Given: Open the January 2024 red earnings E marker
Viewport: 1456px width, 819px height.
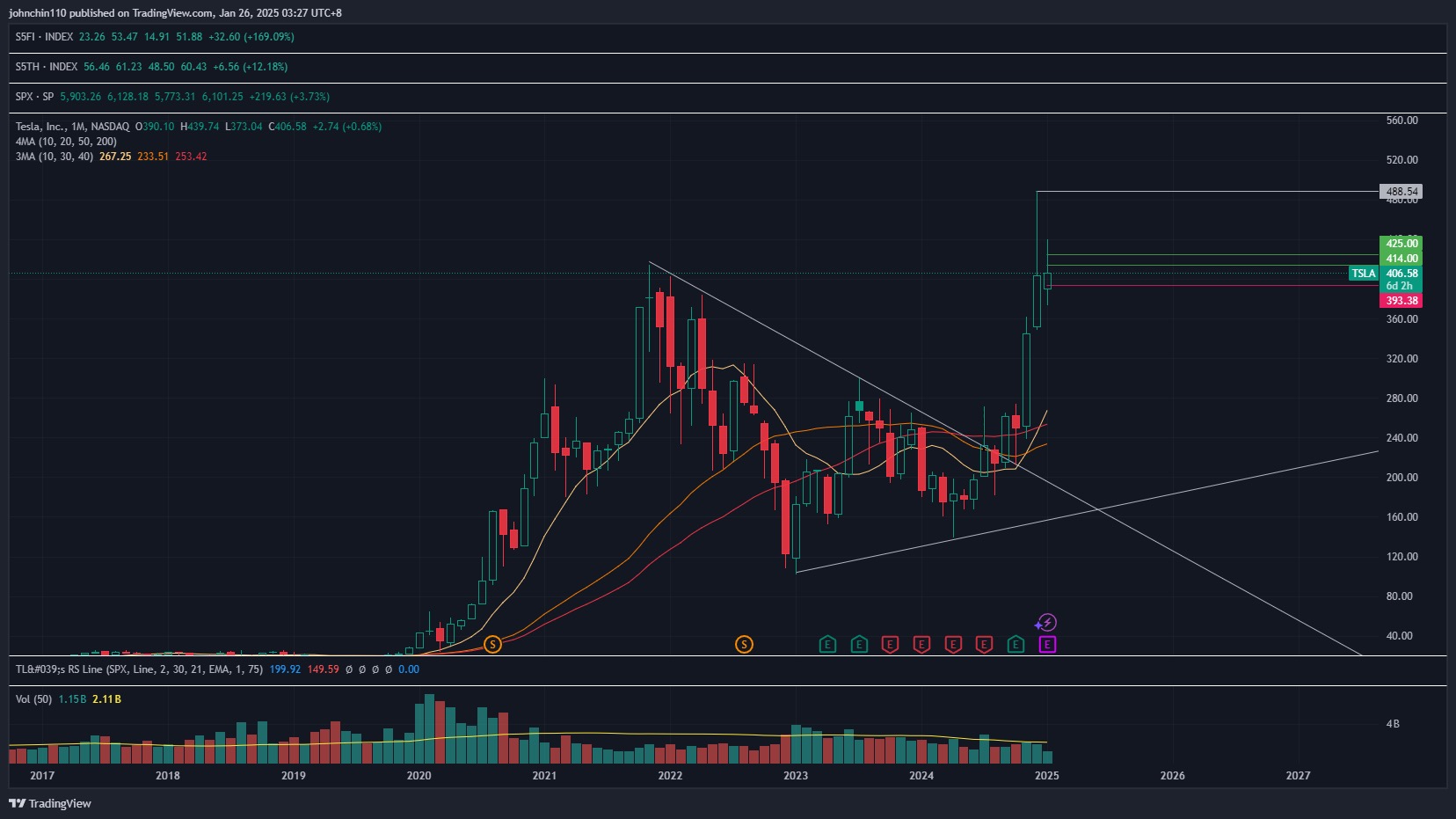Looking at the screenshot, I should (x=921, y=645).
